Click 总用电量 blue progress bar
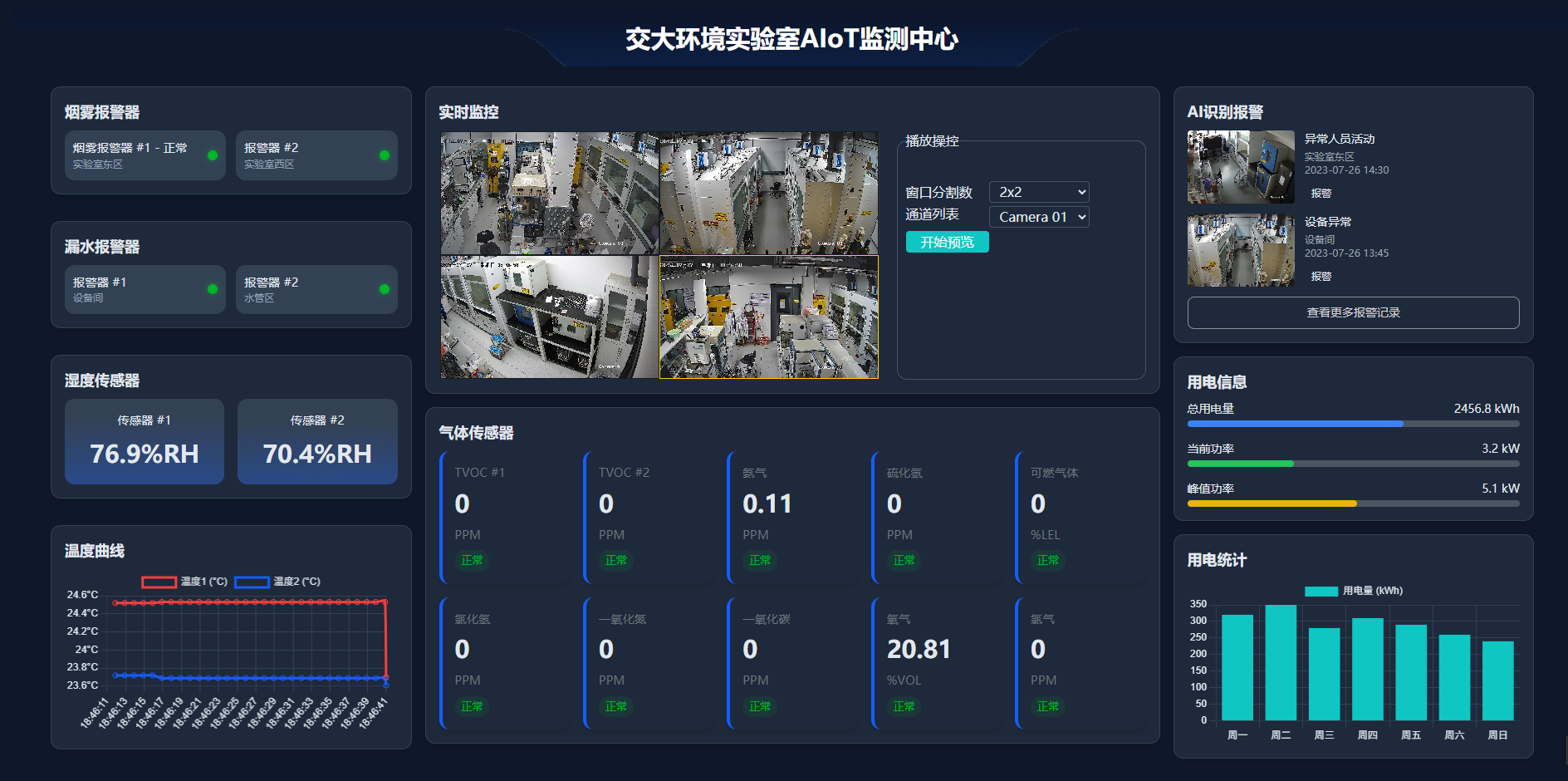Image resolution: width=1568 pixels, height=781 pixels. tap(1296, 424)
